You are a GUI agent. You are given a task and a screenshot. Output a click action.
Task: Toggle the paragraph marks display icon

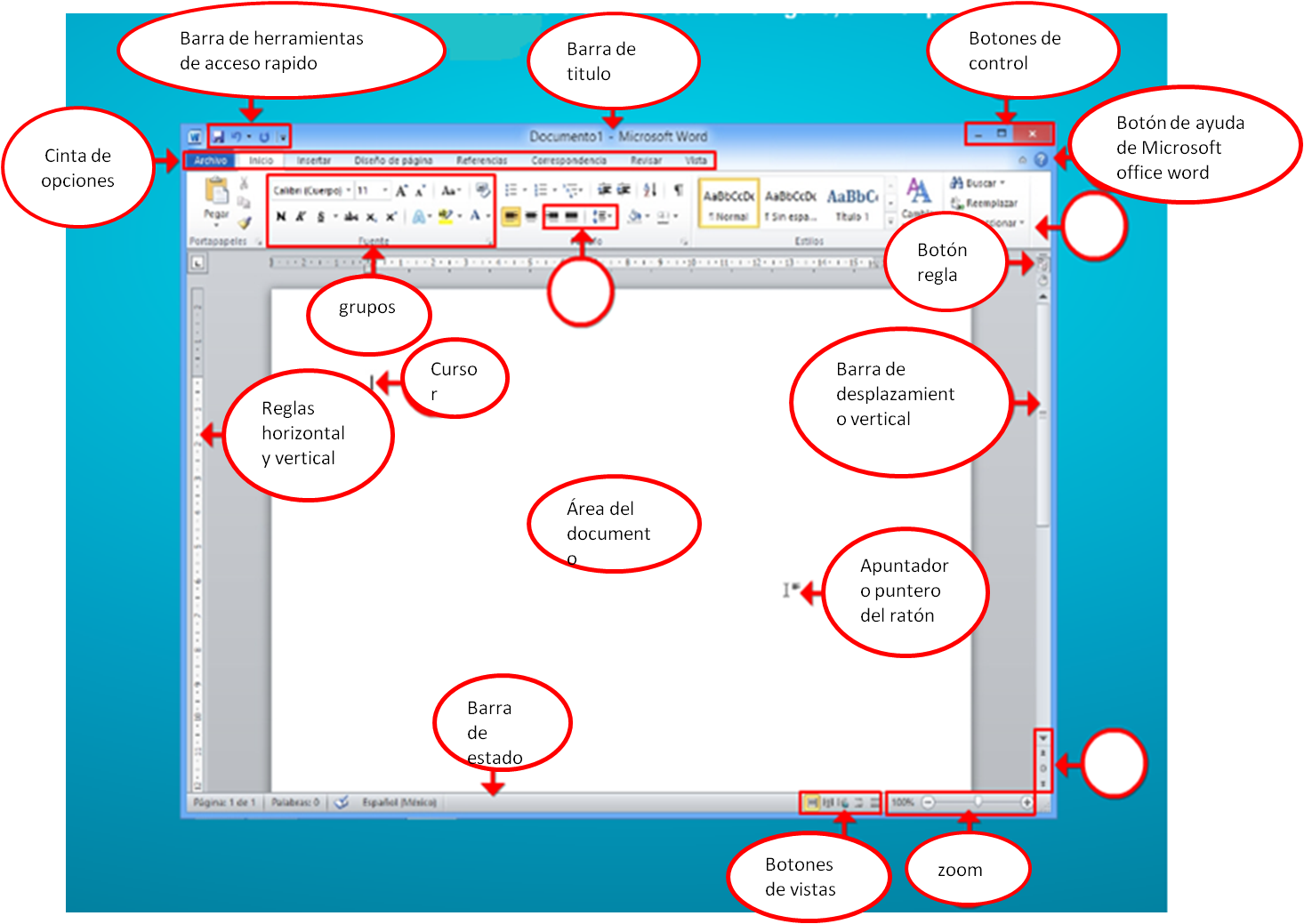click(676, 189)
